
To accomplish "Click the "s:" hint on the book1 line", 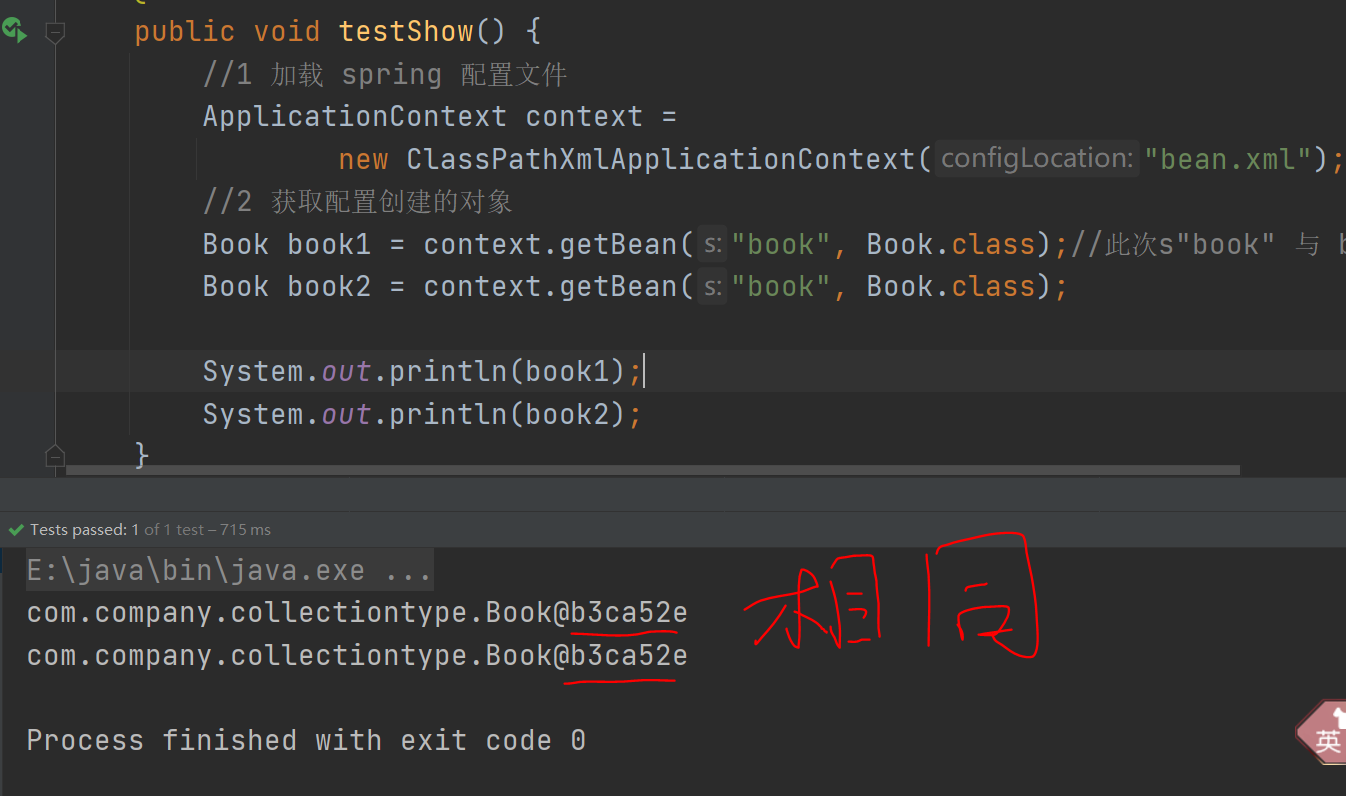I will pyautogui.click(x=712, y=244).
